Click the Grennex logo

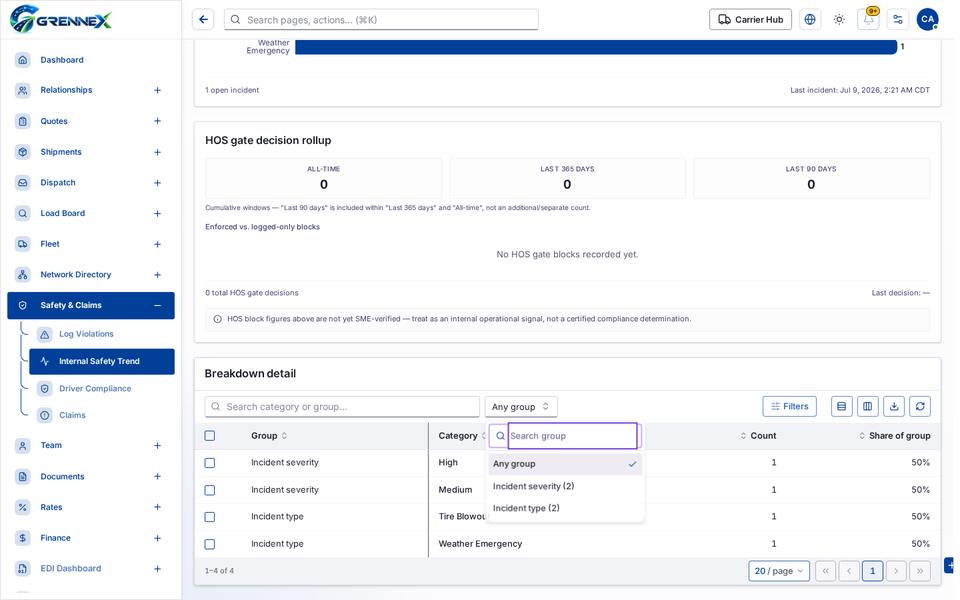point(61,19)
